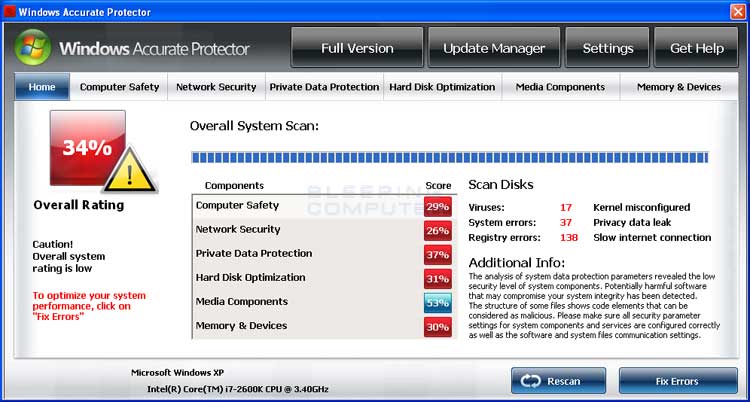
Task: Click the Memory & Devices 30% badge
Action: coord(438,327)
